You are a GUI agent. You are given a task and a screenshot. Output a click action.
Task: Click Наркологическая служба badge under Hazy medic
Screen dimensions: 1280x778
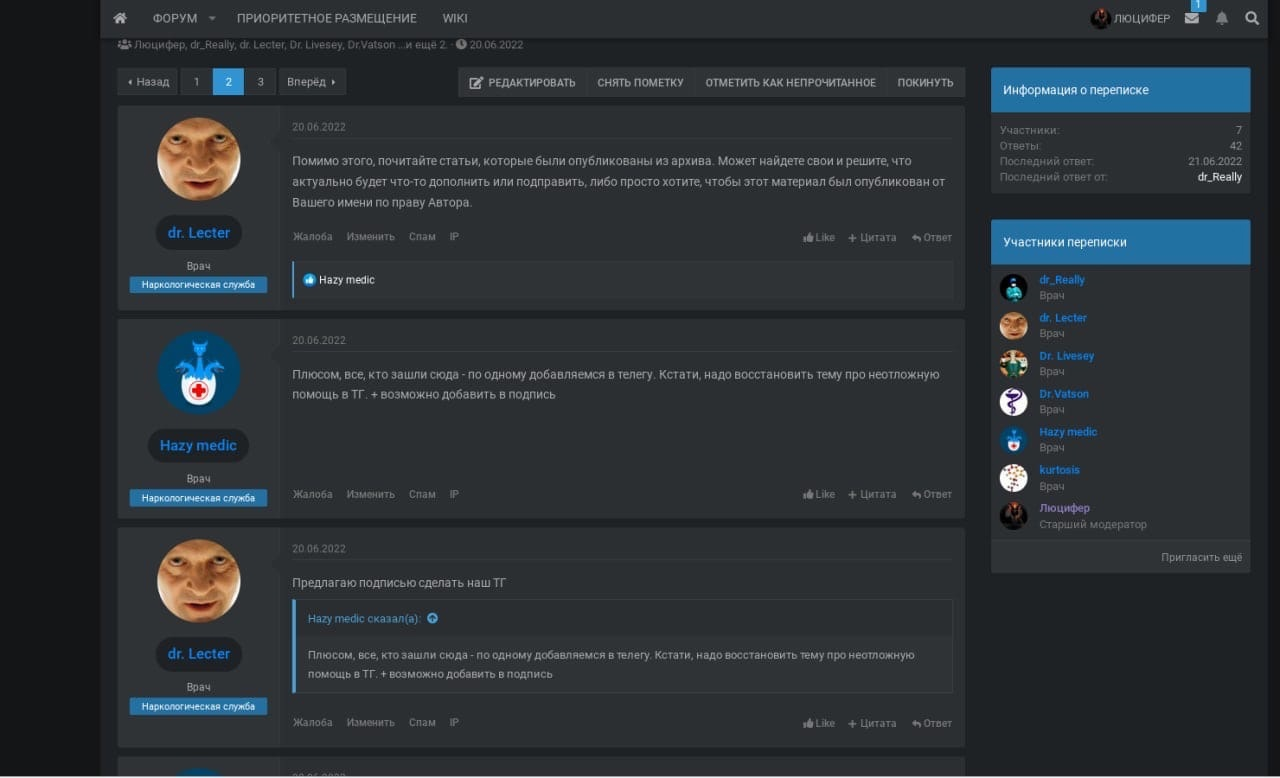click(198, 498)
